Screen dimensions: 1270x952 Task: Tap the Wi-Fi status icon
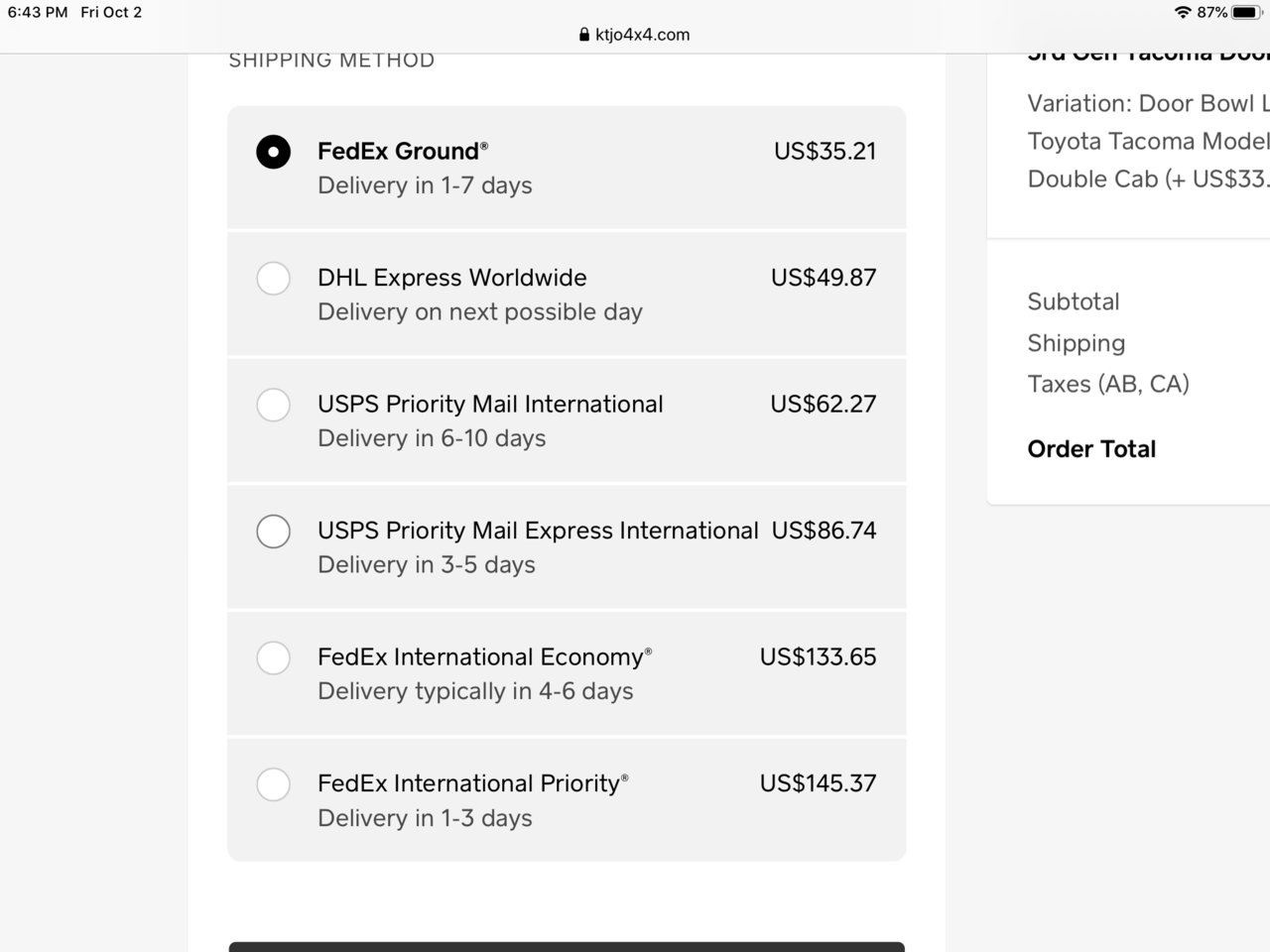coord(1182,12)
